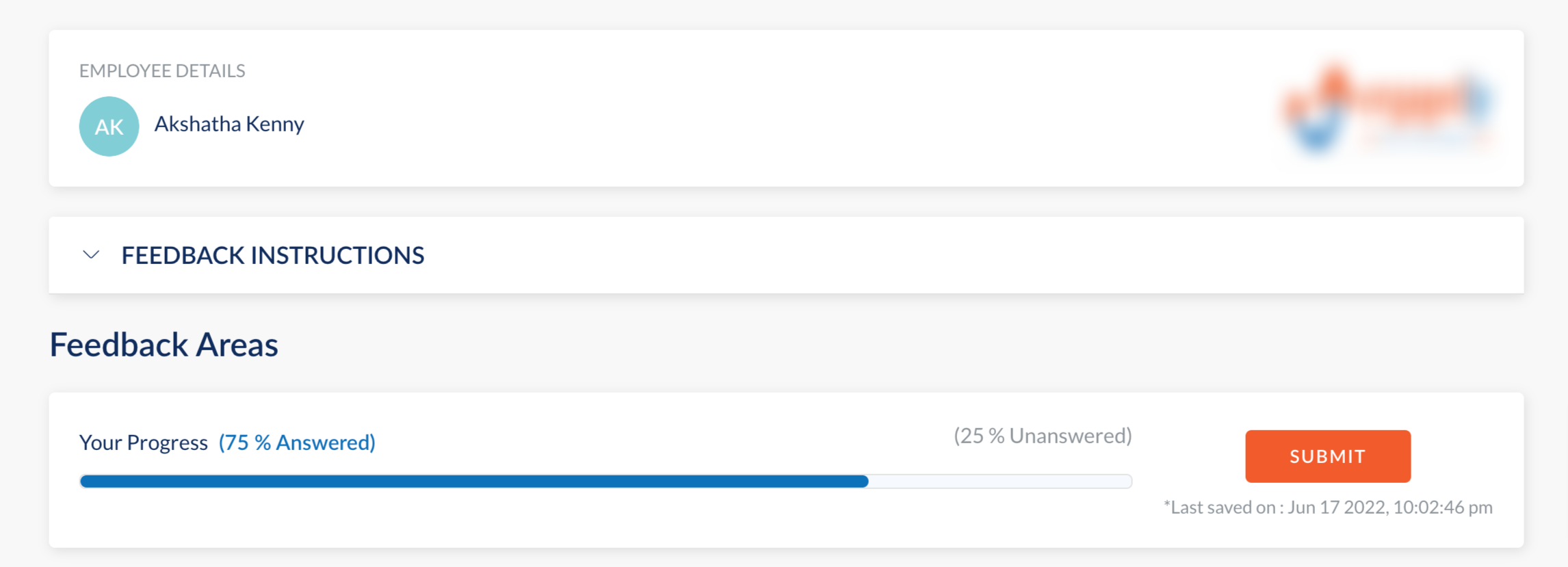Click the 75 % Answered text
This screenshot has width=1568, height=567.
pos(297,443)
